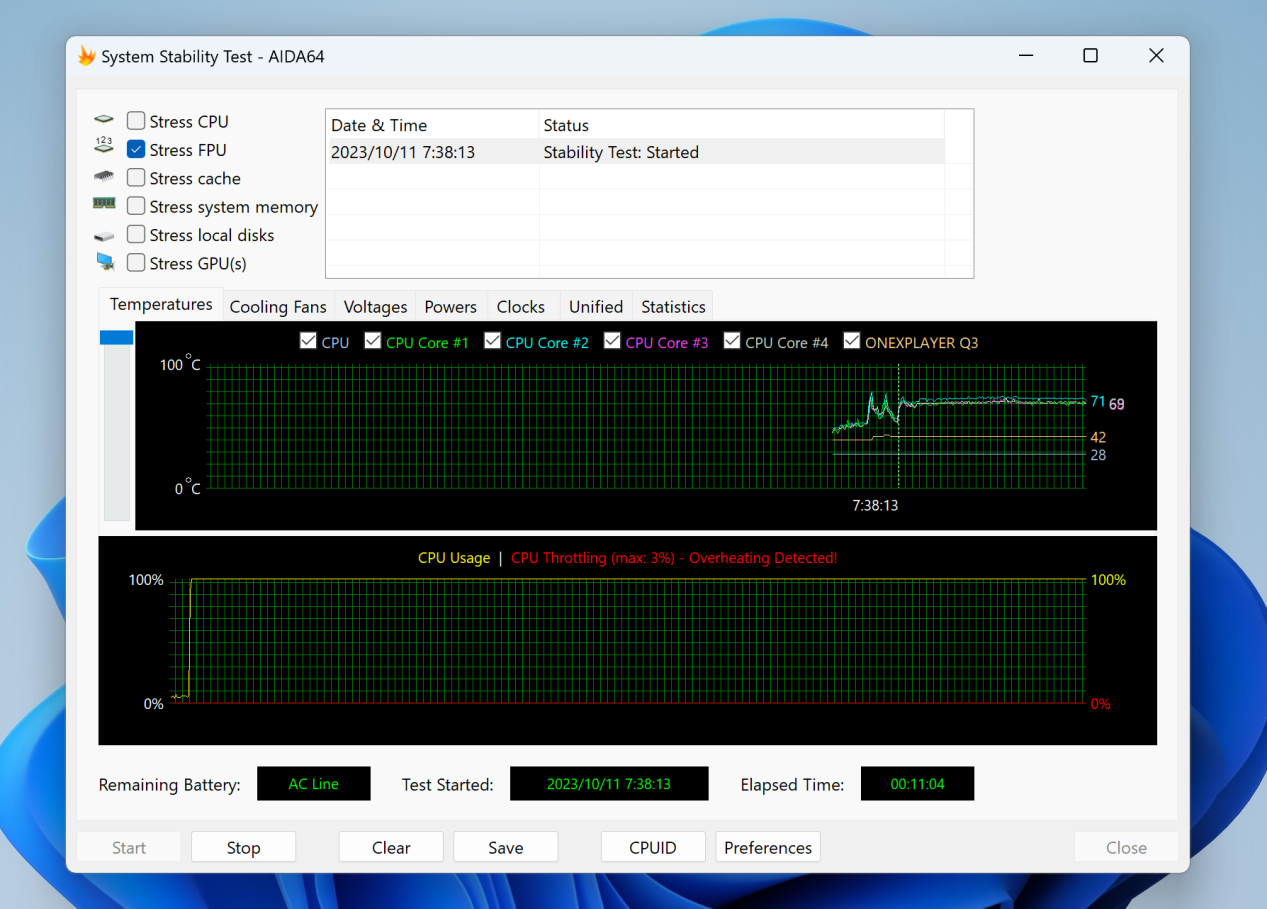Toggle the ONEXPLAYER Q3 temperature series
Viewport: 1267px width, 909px height.
click(x=852, y=342)
